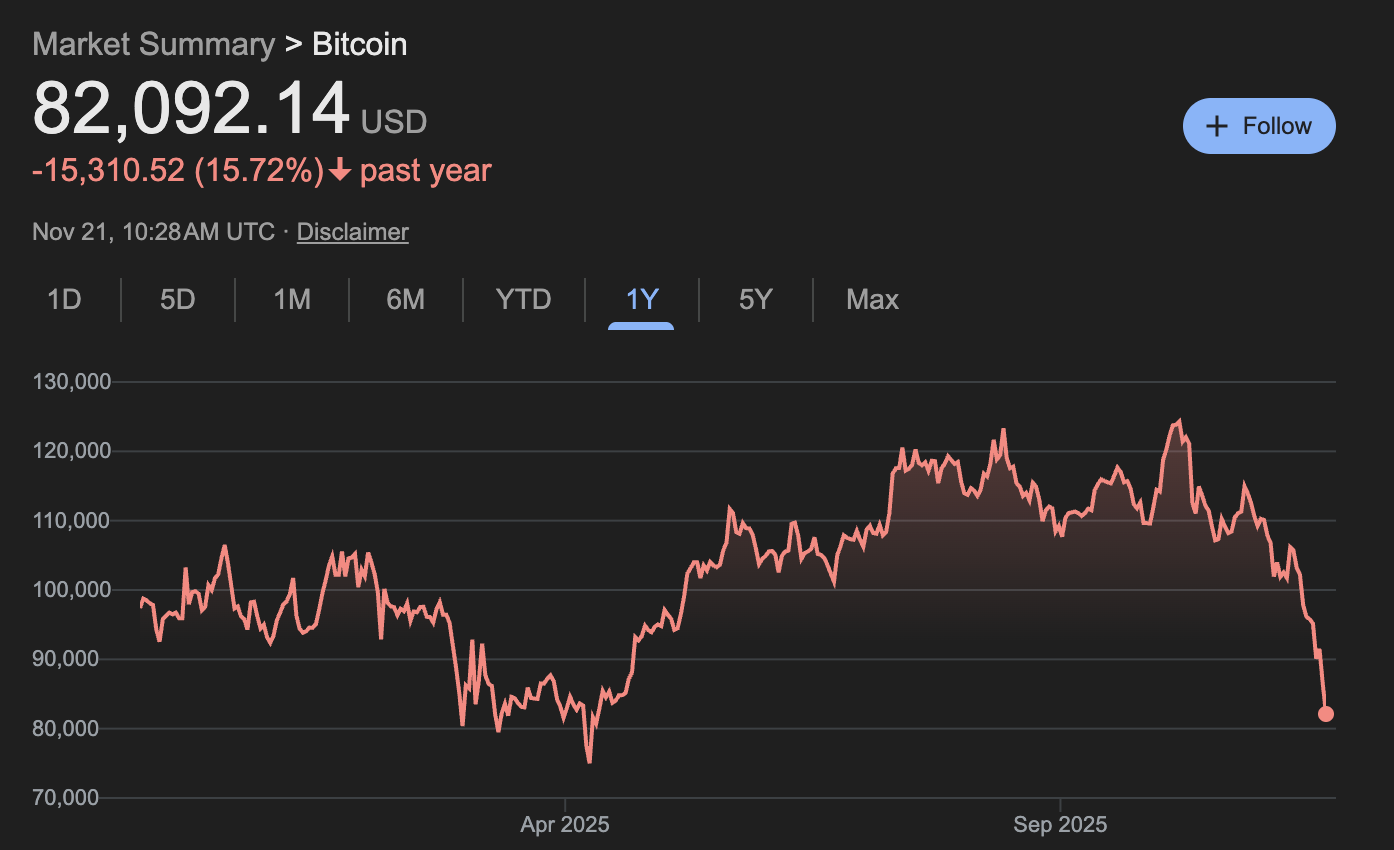Image resolution: width=1394 pixels, height=850 pixels.
Task: Click the Apr 2025 label on the timeline
Action: (565, 824)
